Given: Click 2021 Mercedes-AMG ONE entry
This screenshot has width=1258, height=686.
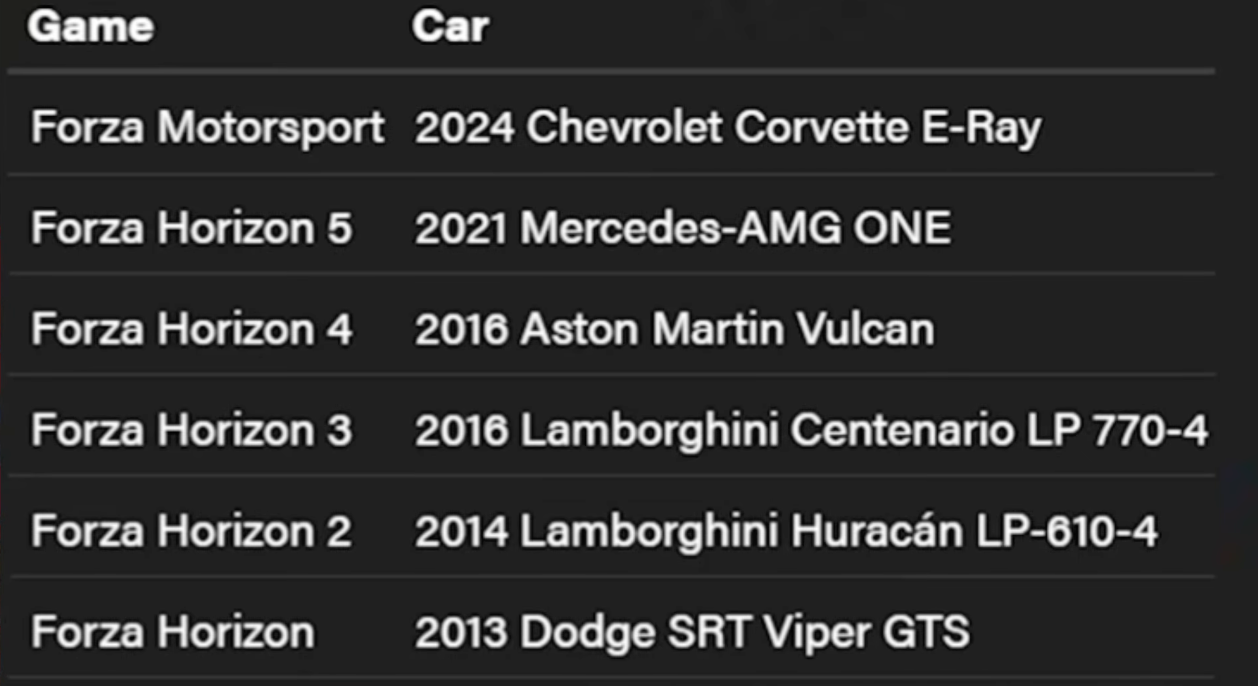Looking at the screenshot, I should 683,229.
